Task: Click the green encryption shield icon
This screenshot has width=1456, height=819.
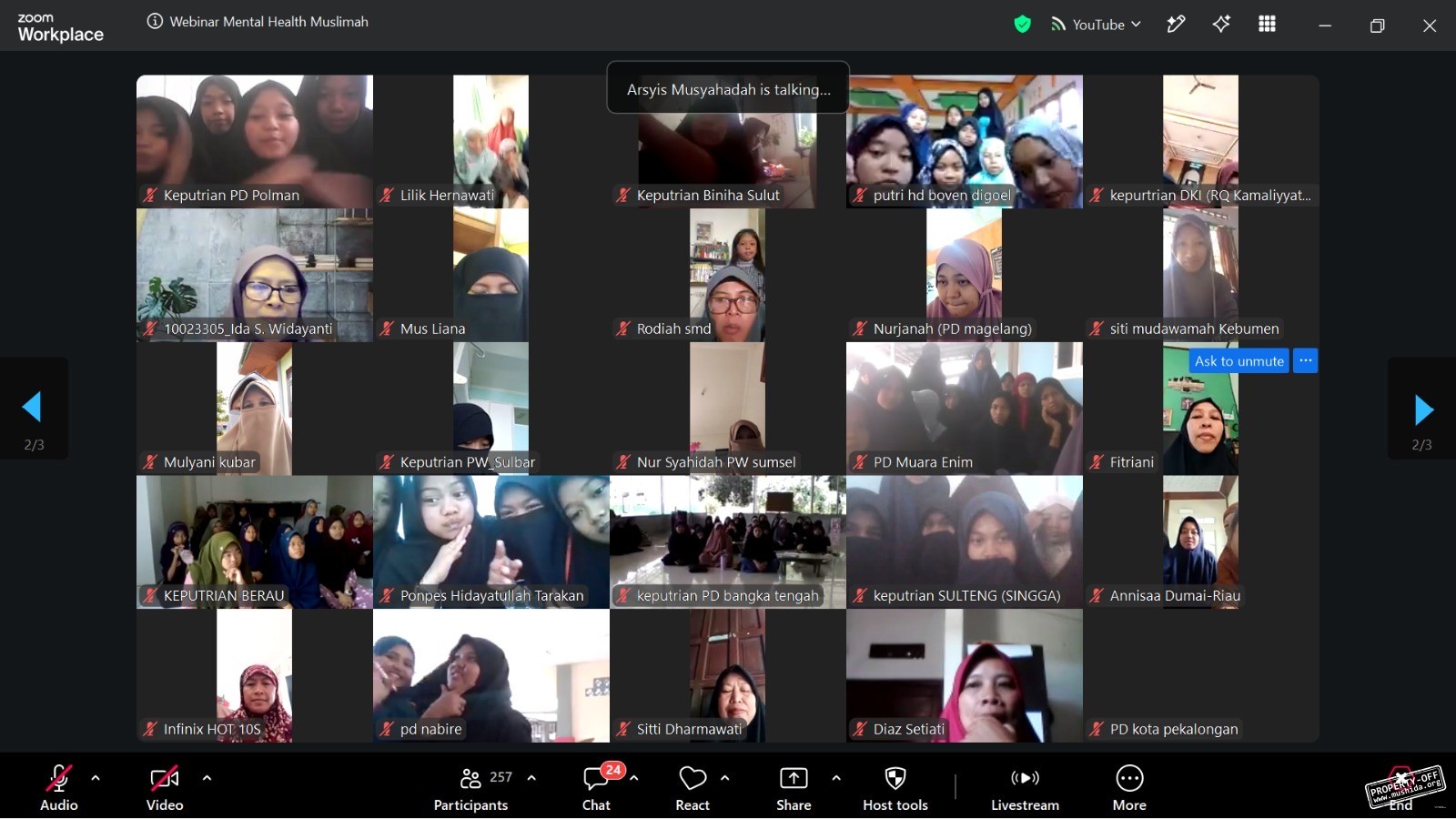Action: point(1023,25)
